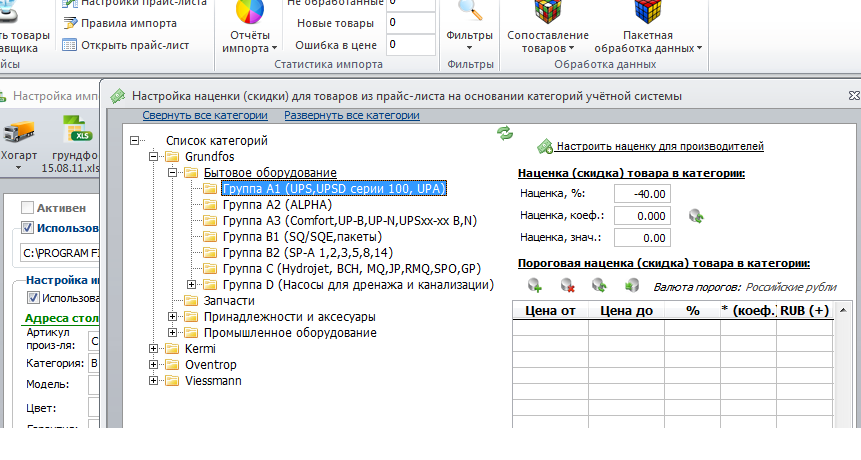Image resolution: width=861 pixels, height=460 pixels.
Task: Click the Категория input field
Action: [94, 363]
